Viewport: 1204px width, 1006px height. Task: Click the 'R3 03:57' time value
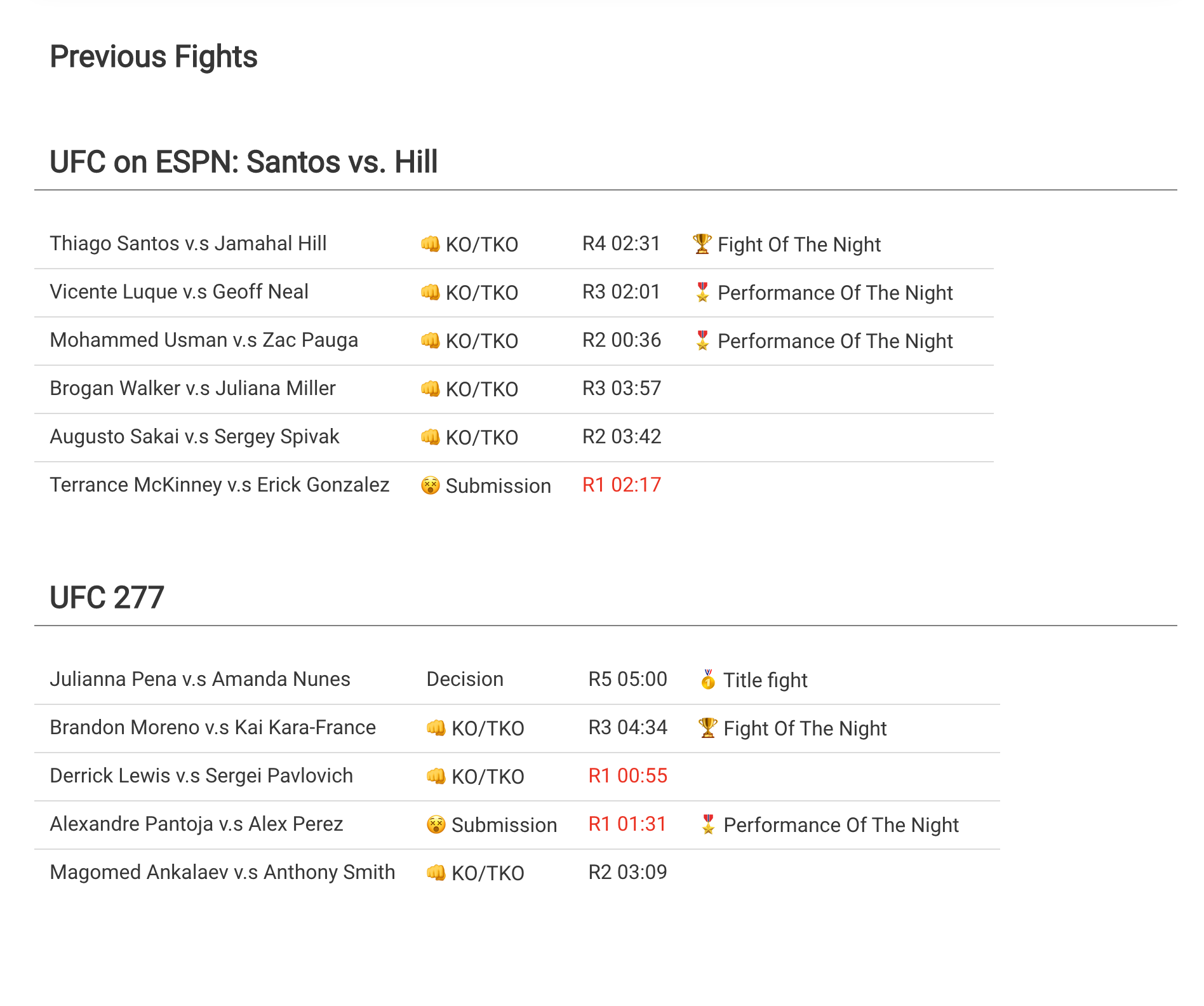[x=622, y=388]
